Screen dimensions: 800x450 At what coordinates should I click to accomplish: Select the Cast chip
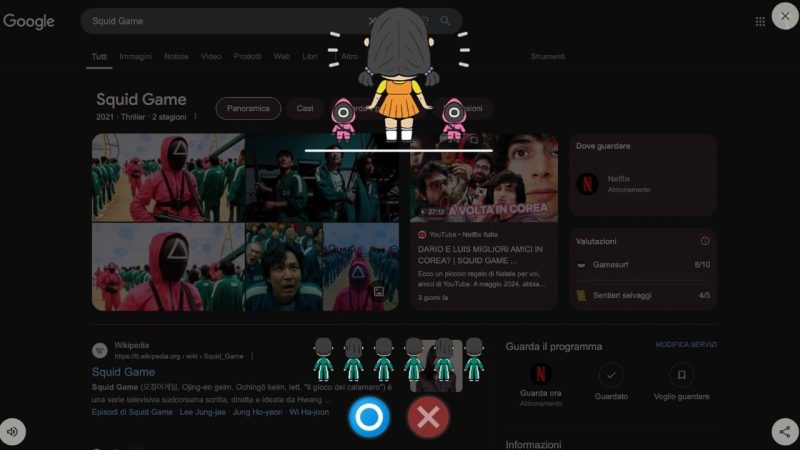pyautogui.click(x=305, y=108)
